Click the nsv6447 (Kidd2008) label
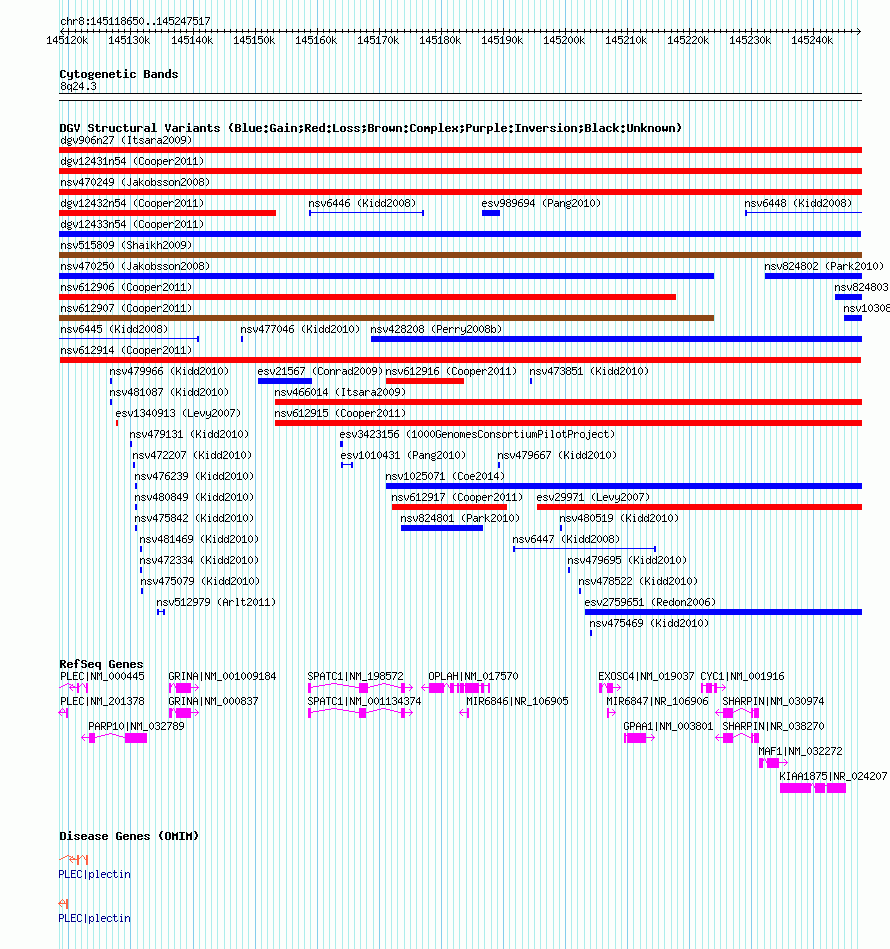Image resolution: width=890 pixels, height=949 pixels. [x=566, y=539]
